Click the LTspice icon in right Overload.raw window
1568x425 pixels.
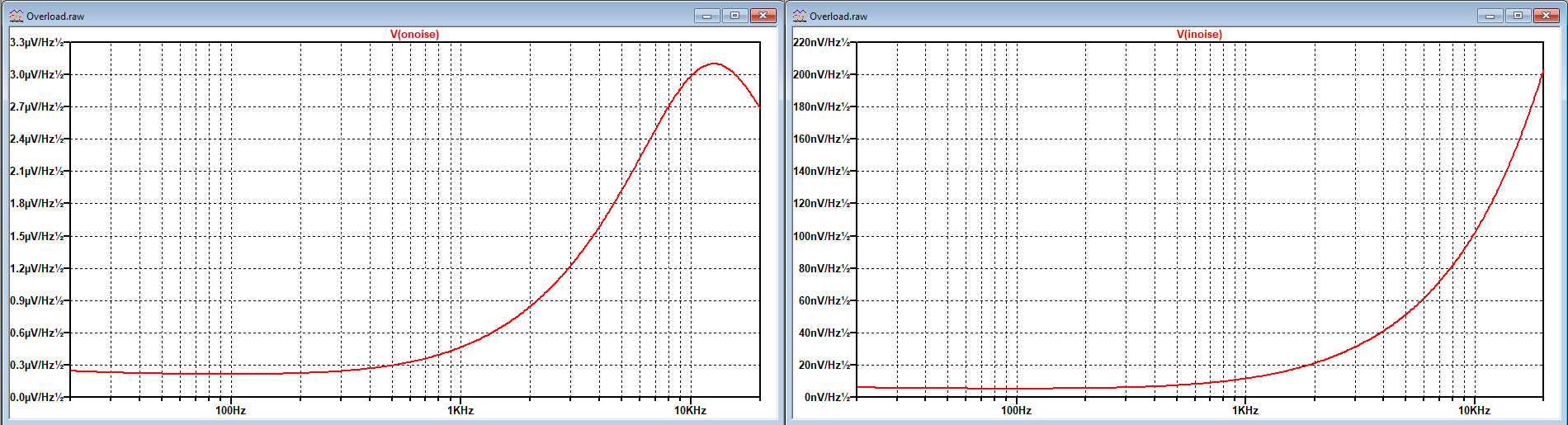click(x=800, y=16)
